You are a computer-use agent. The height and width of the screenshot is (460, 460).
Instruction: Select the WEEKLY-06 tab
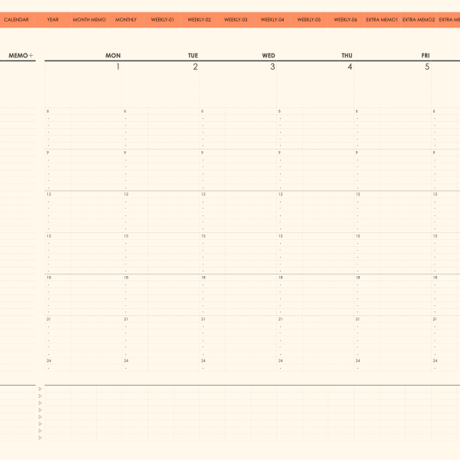click(x=345, y=20)
